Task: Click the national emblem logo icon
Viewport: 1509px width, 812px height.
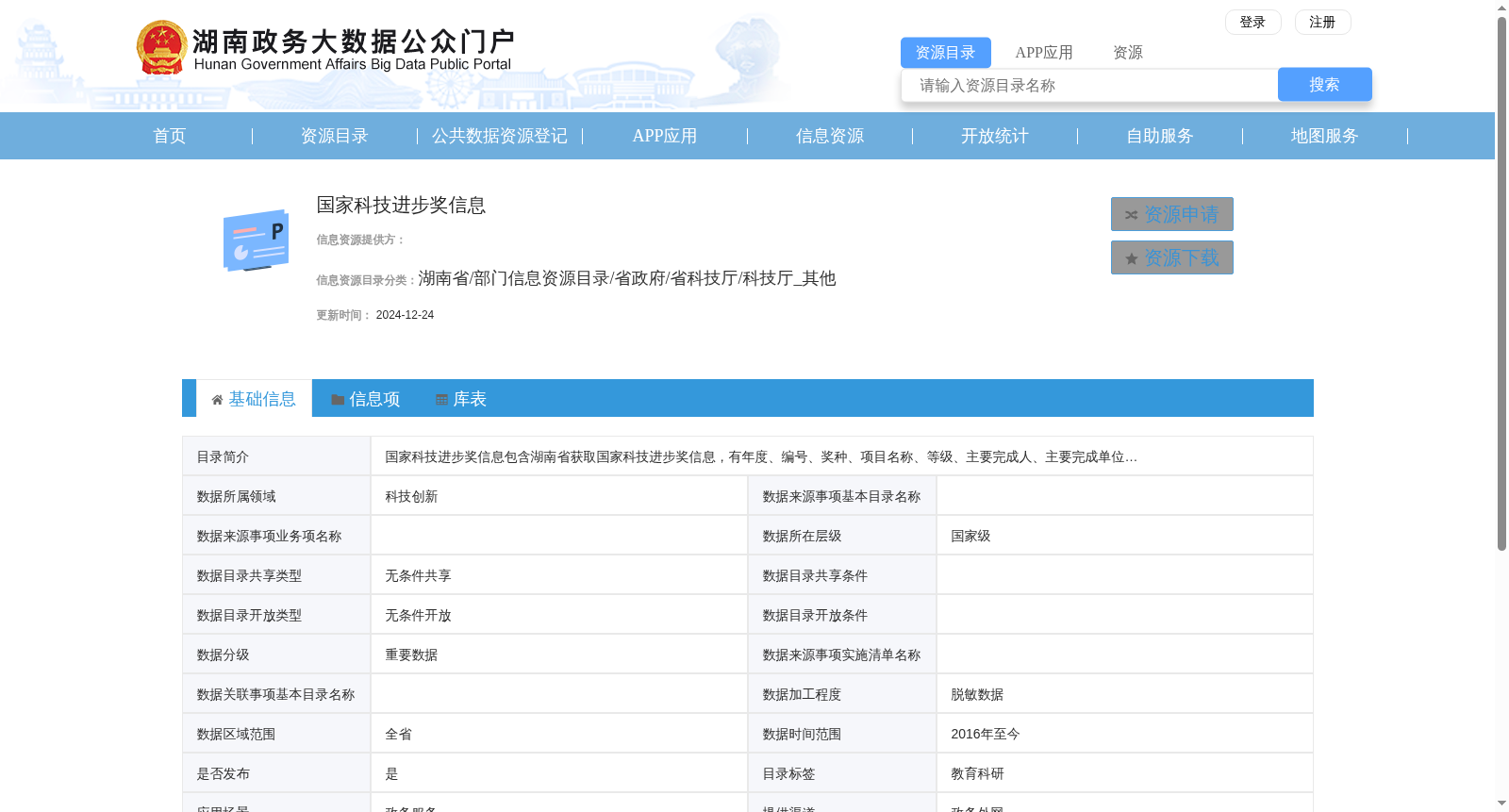Action: [161, 47]
